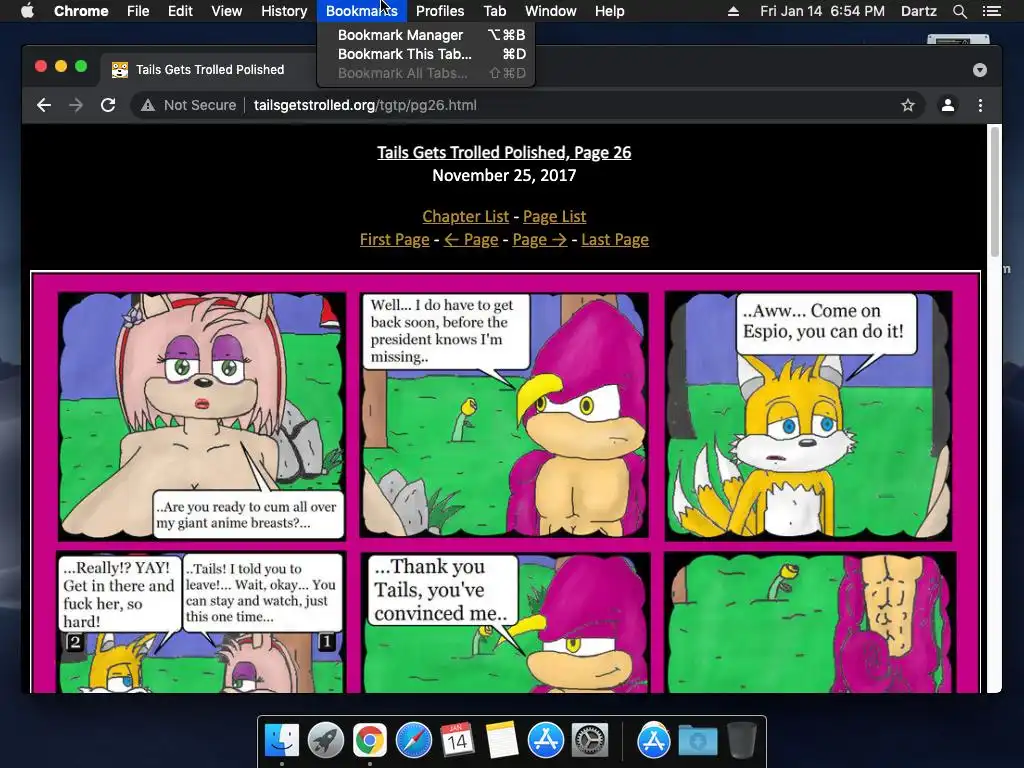The width and height of the screenshot is (1024, 768).
Task: Open the Tab menu
Action: tap(495, 11)
